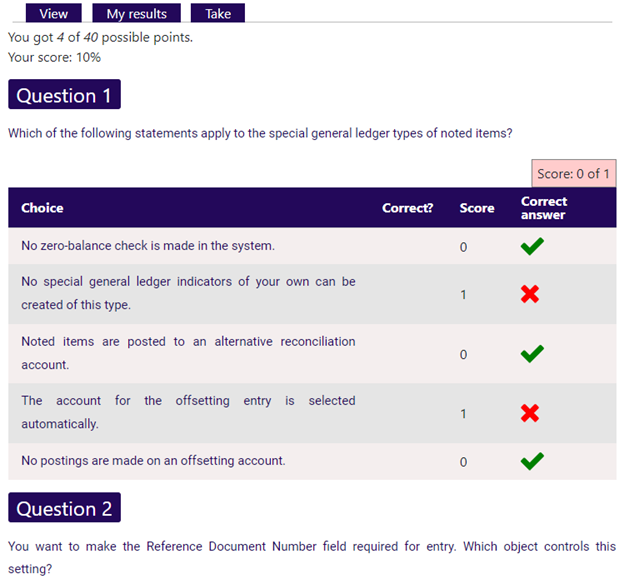Viewport: 624px width, 579px height.
Task: Click the Correct answer column header
Action: pyautogui.click(x=544, y=208)
